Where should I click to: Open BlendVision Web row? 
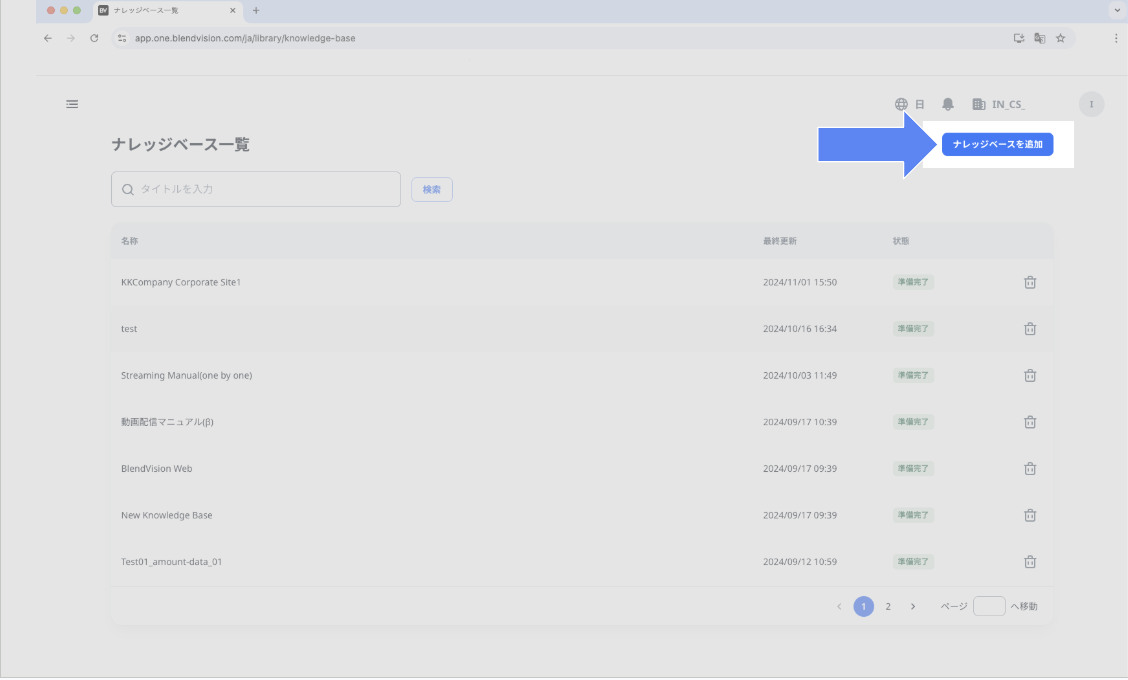(582, 469)
